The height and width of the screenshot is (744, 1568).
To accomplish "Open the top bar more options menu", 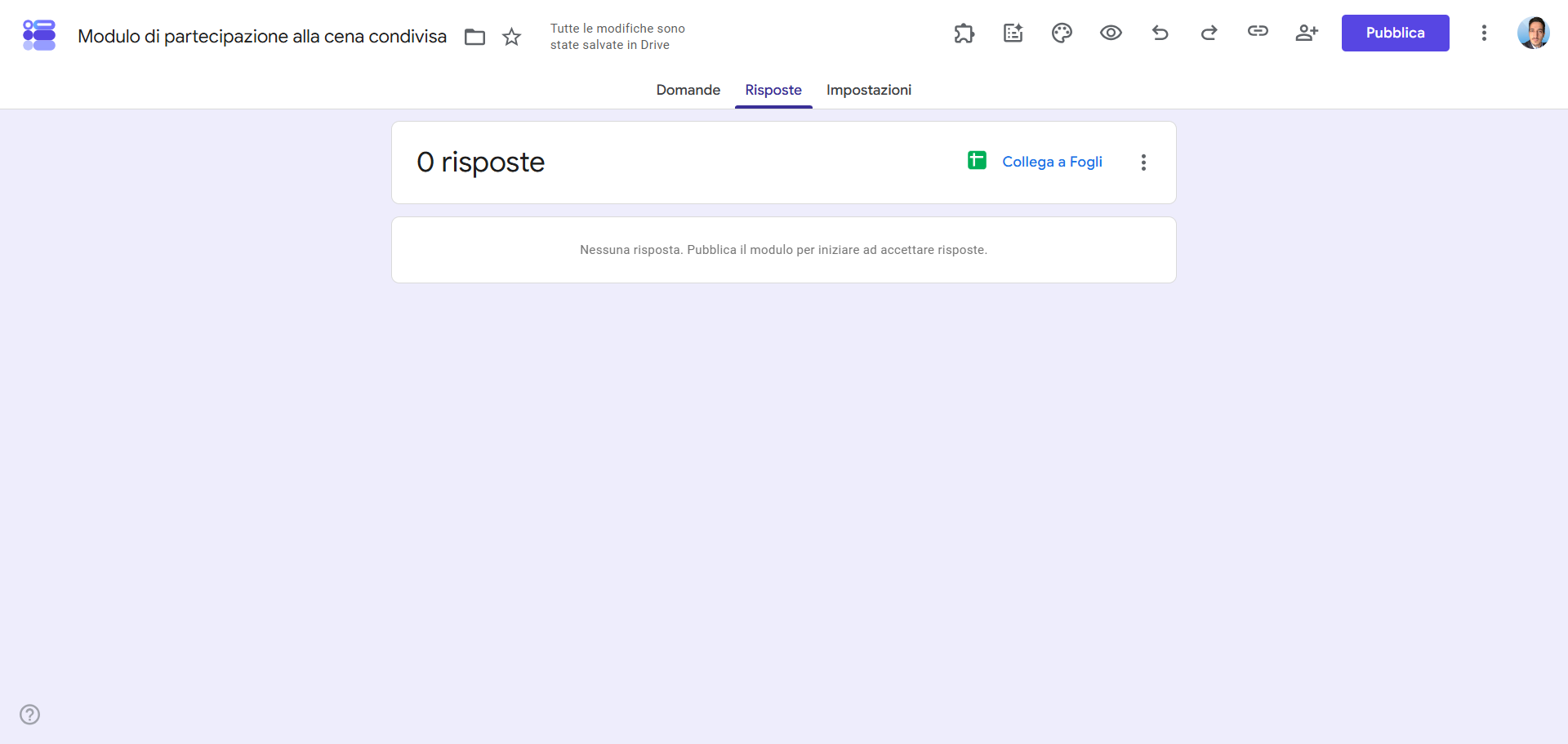I will point(1484,33).
